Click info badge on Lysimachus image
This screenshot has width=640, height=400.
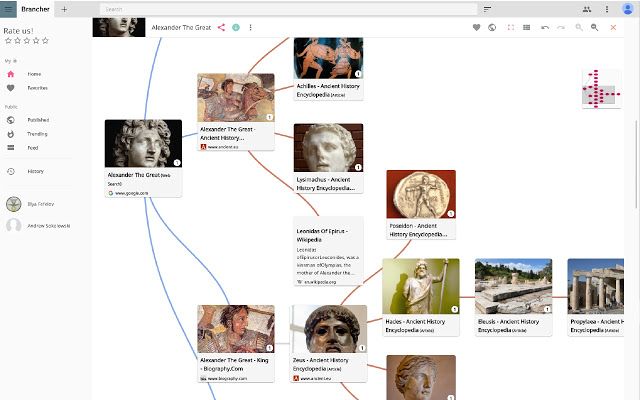(x=358, y=167)
